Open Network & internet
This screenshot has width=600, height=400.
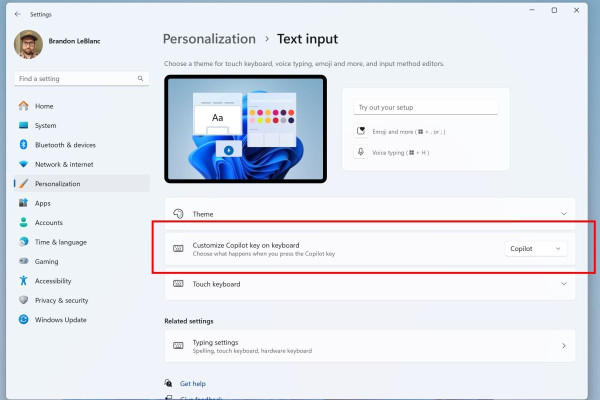click(x=82, y=164)
